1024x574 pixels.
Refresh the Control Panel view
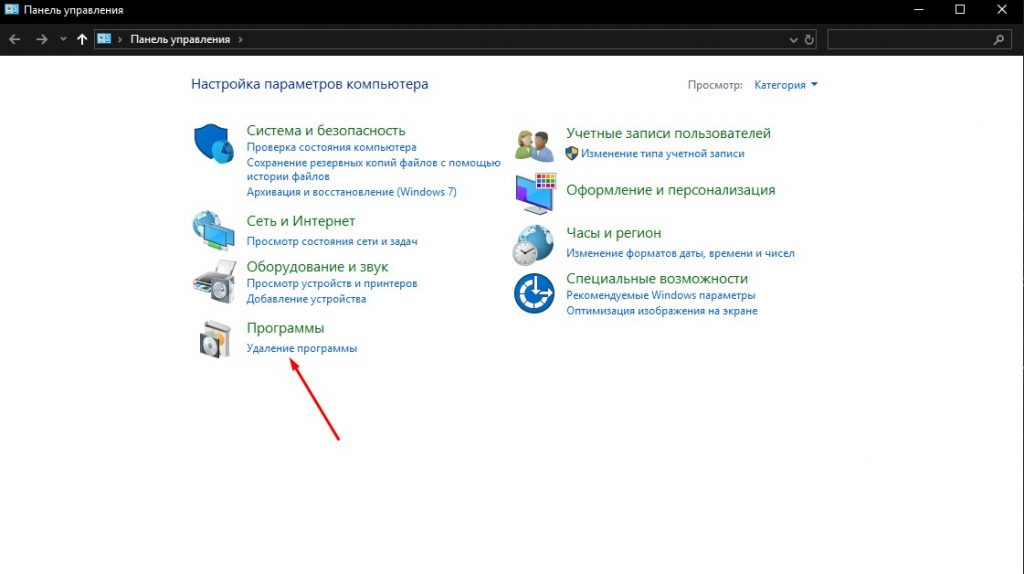pyautogui.click(x=809, y=40)
